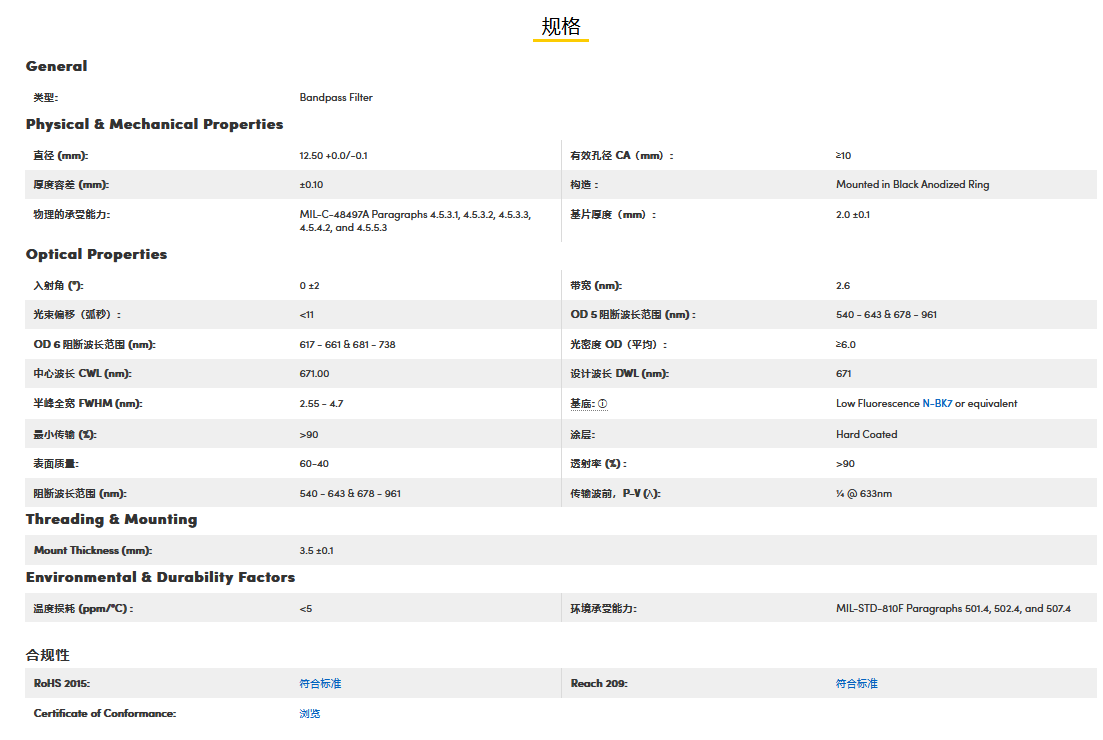Click the Optical Properties heading
The image size is (1103, 740).
96,254
